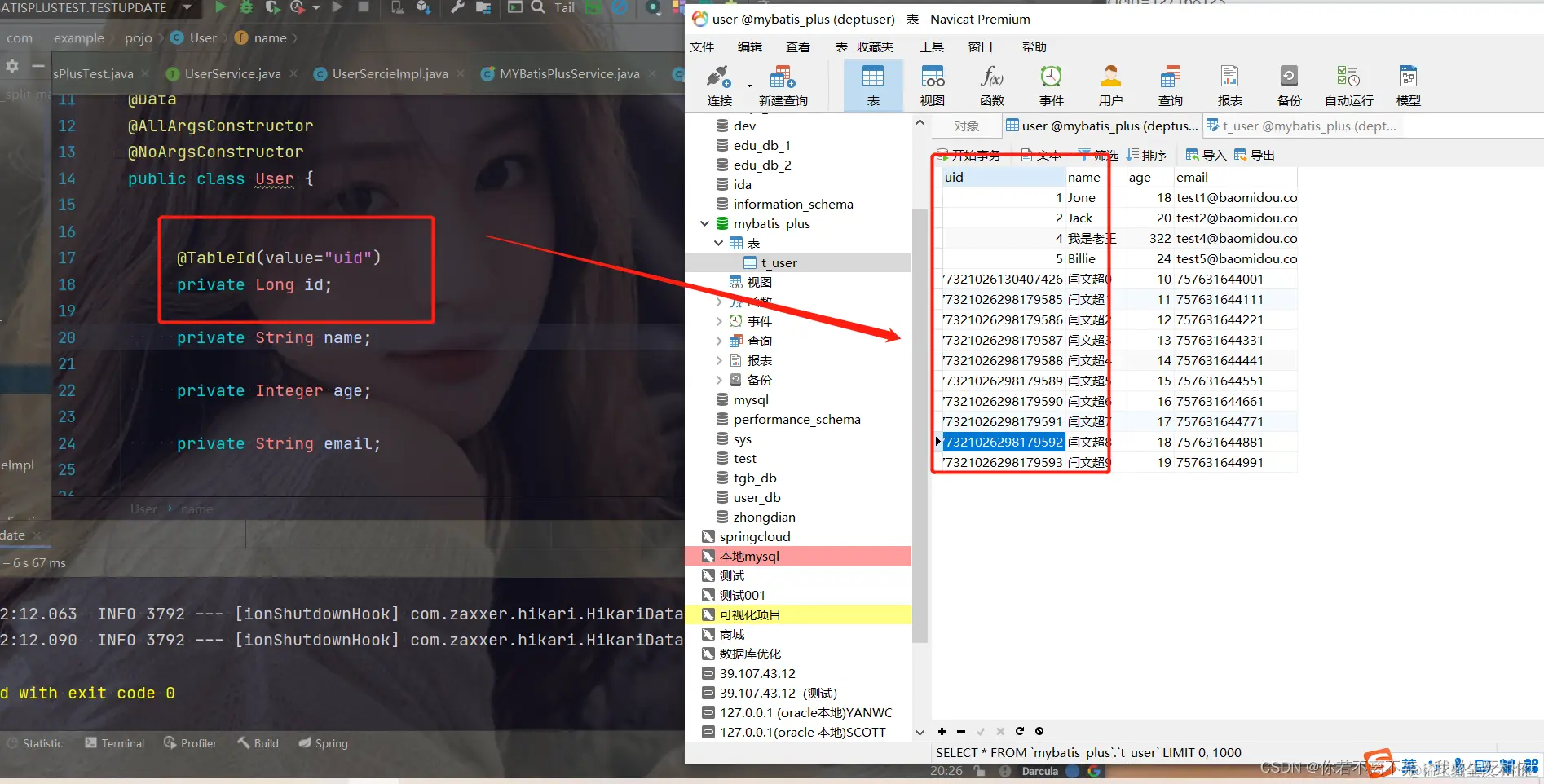The image size is (1544, 784).
Task: Click the Stop square icon in the IDE
Action: pyautogui.click(x=364, y=7)
